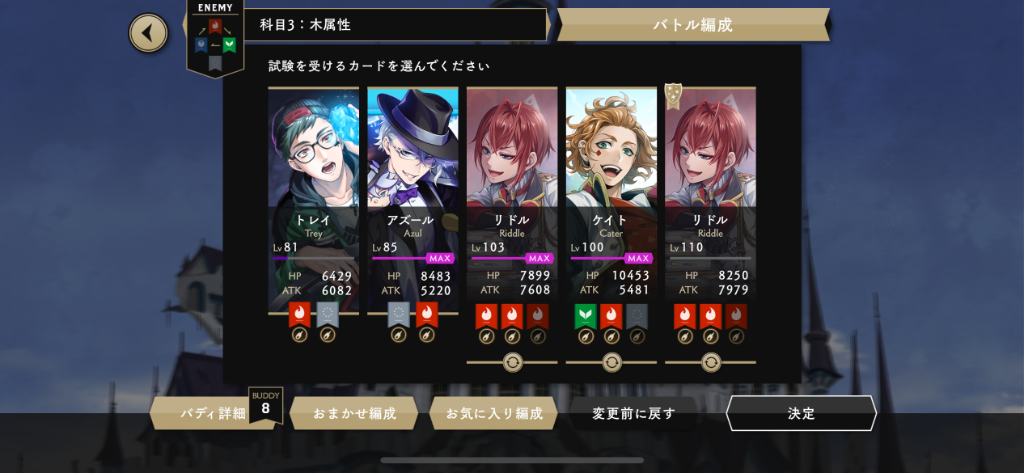The width and height of the screenshot is (1024, 473).
Task: Select Trey's red fire magic icon
Action: [300, 315]
